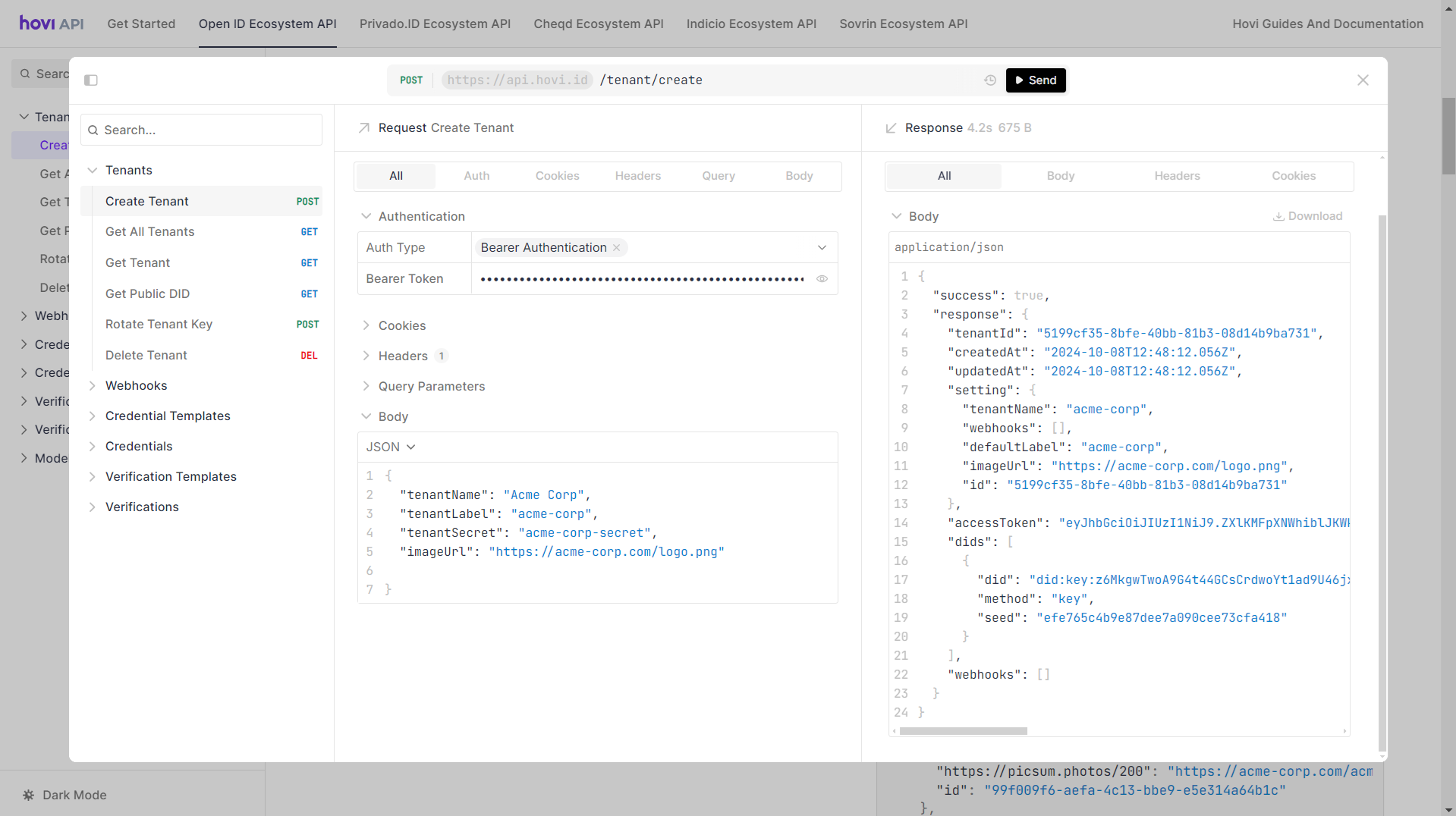1456x816 pixels.
Task: Collapse the Authentication section
Action: tap(421, 216)
